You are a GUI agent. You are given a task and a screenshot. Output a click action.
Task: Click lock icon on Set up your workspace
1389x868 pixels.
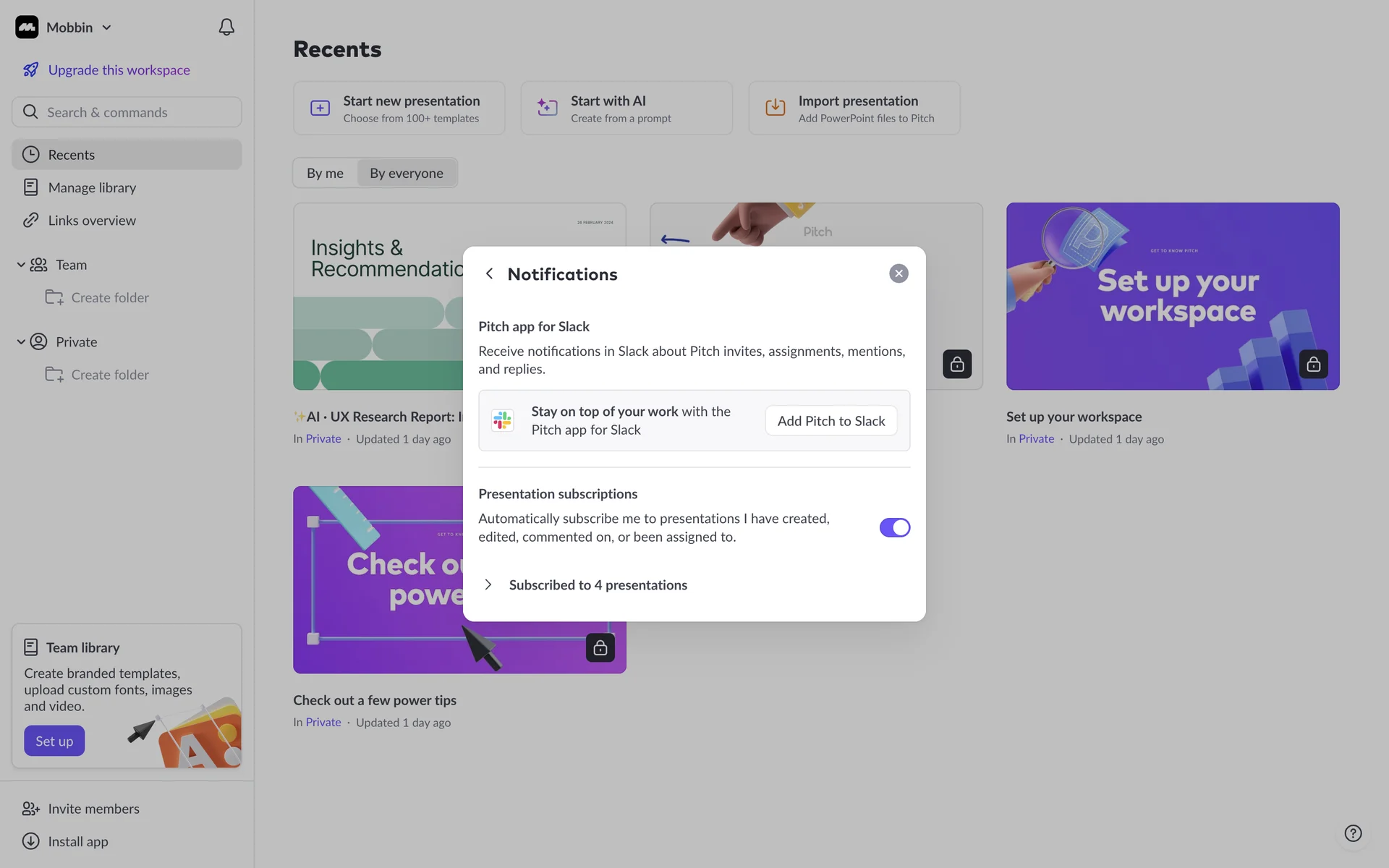[x=1313, y=364]
